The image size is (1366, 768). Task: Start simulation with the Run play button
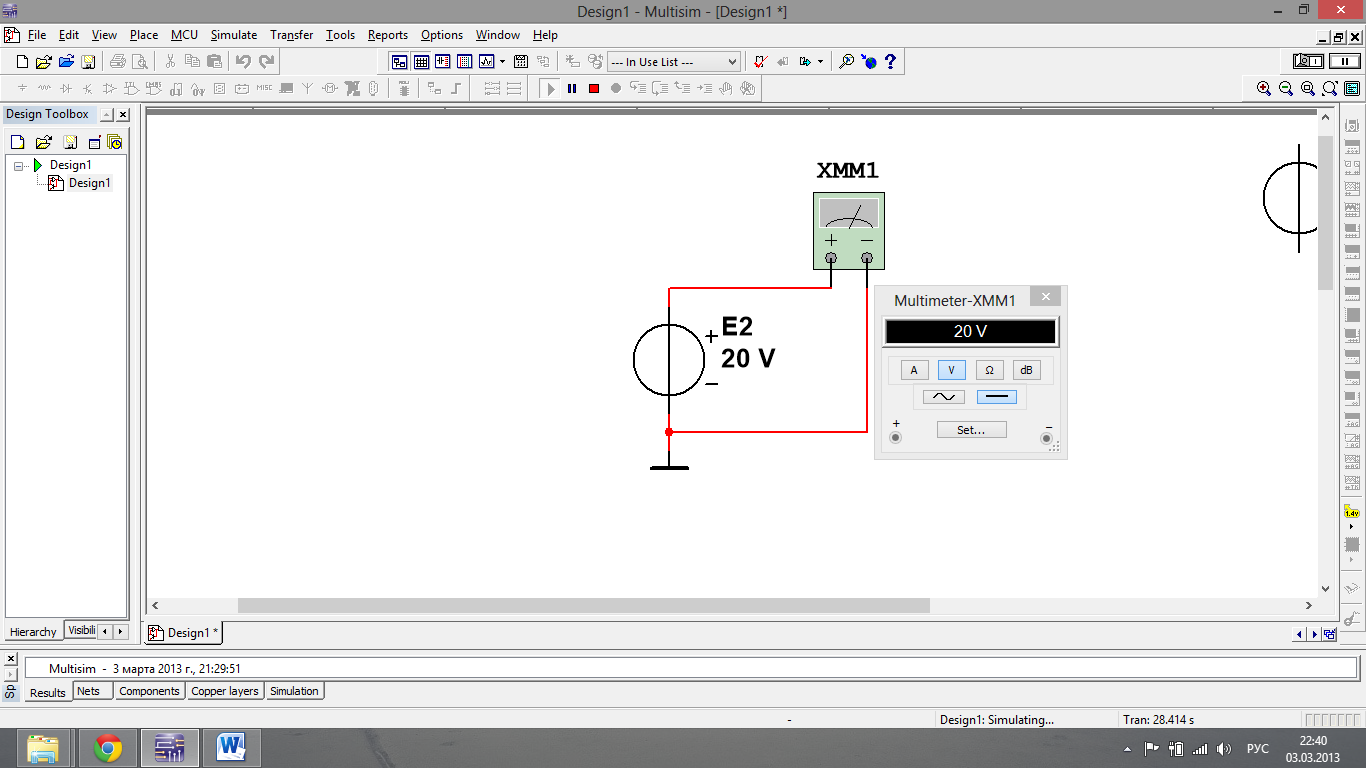pyautogui.click(x=550, y=88)
